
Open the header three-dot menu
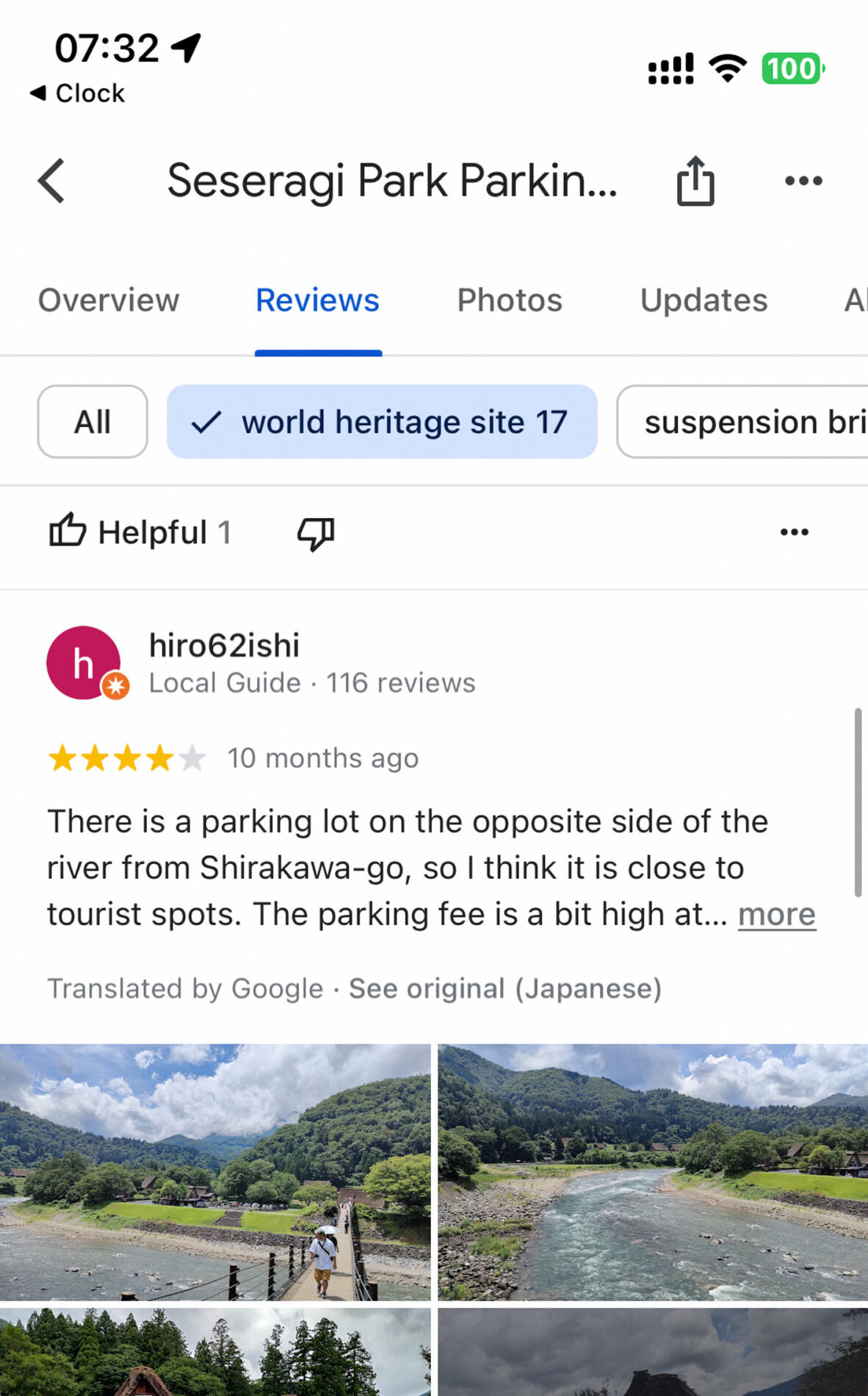point(803,181)
